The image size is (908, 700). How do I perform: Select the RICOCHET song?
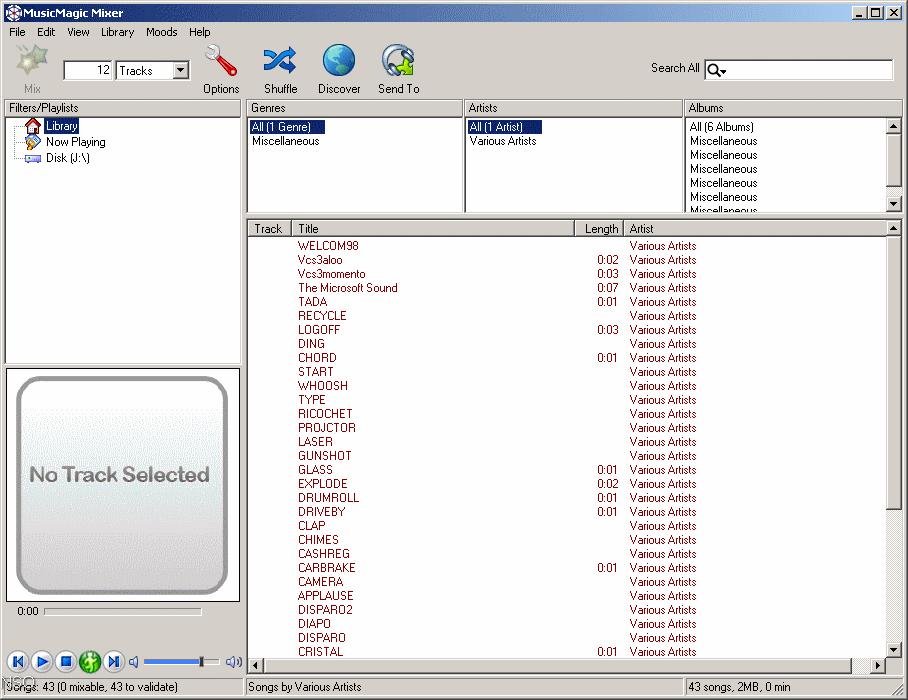tap(325, 413)
